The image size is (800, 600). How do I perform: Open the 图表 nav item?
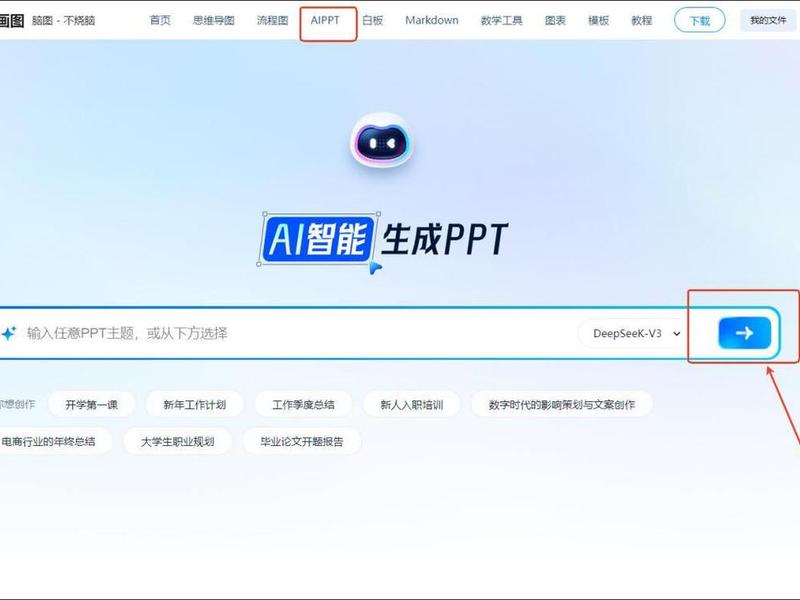pos(555,20)
